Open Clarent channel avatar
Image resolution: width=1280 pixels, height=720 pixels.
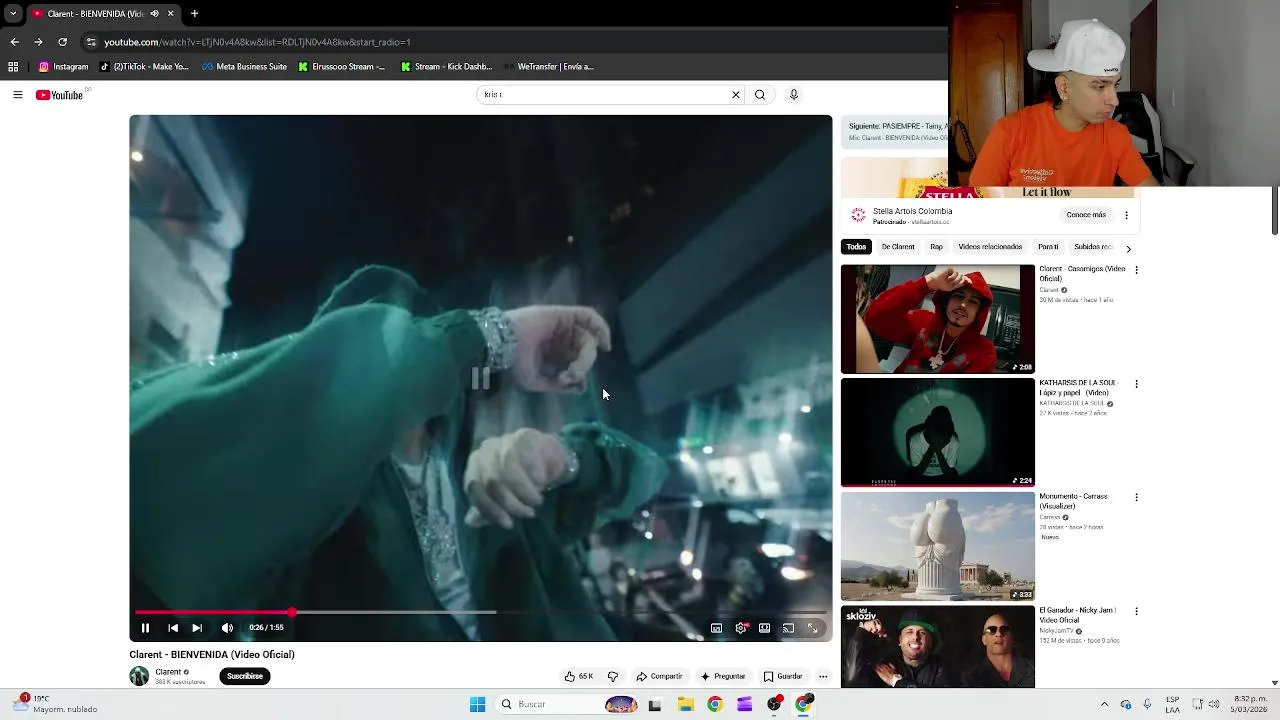[139, 676]
